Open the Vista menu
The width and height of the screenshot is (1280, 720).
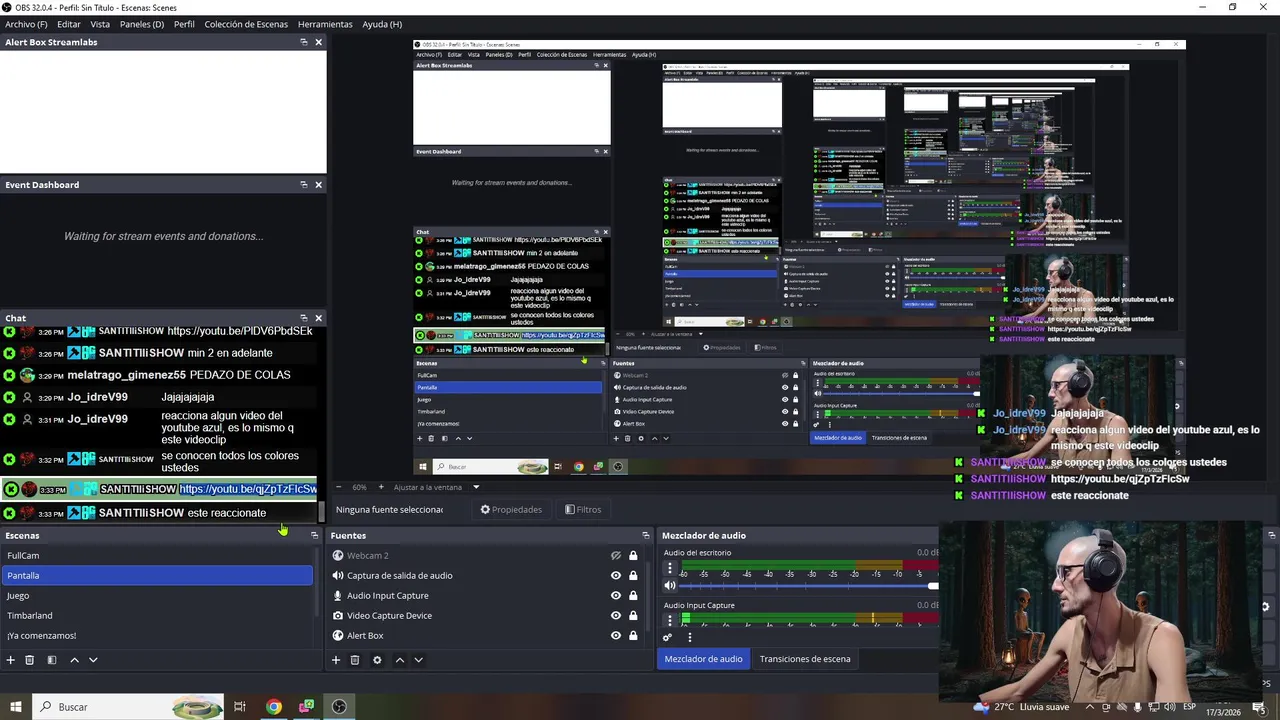[x=100, y=24]
